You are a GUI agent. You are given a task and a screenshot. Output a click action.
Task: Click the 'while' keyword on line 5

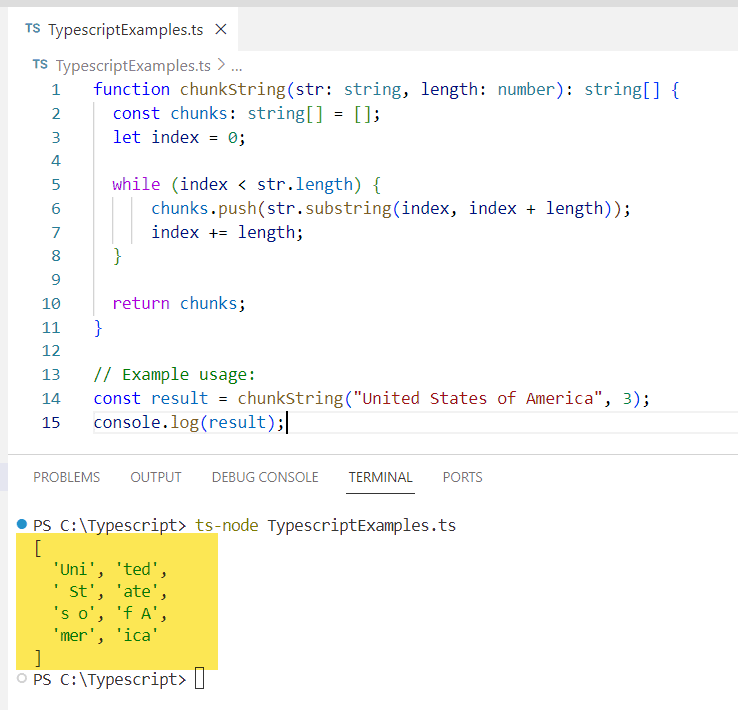(136, 184)
